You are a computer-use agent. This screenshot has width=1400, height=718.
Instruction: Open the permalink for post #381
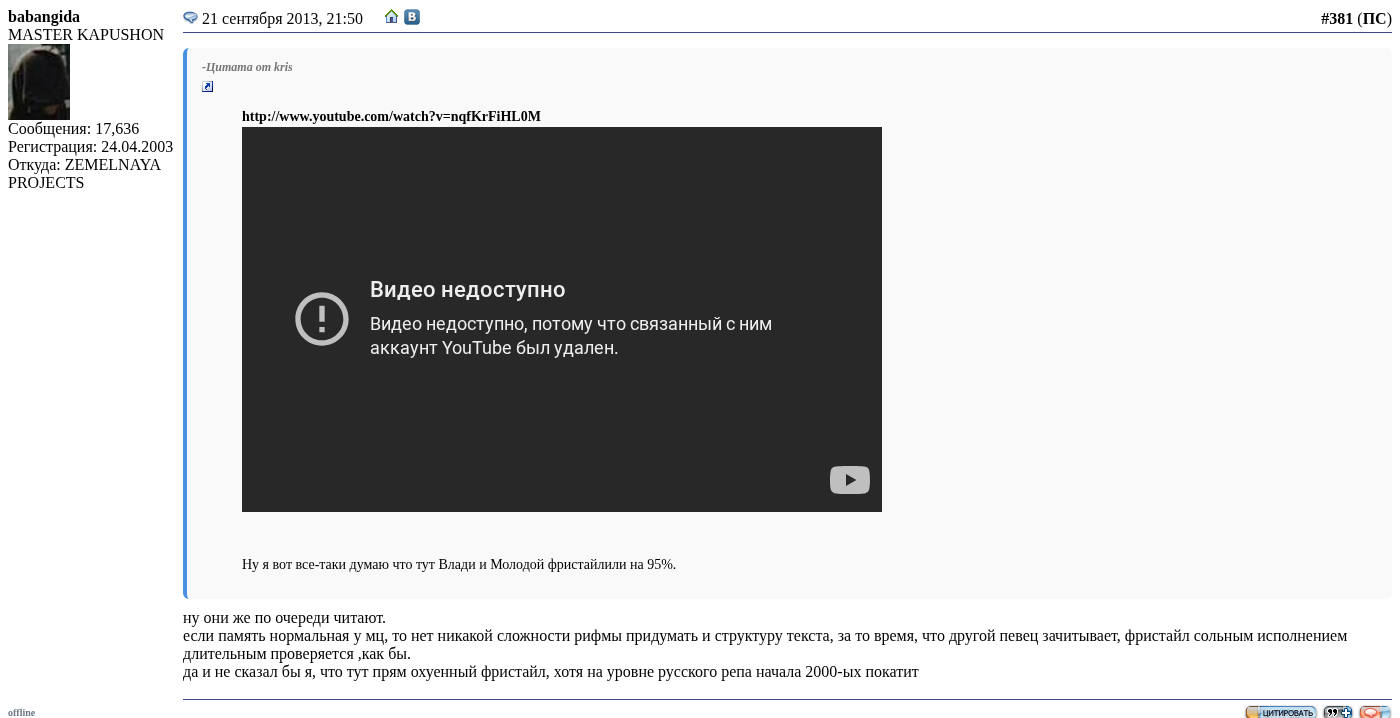tap(1336, 19)
